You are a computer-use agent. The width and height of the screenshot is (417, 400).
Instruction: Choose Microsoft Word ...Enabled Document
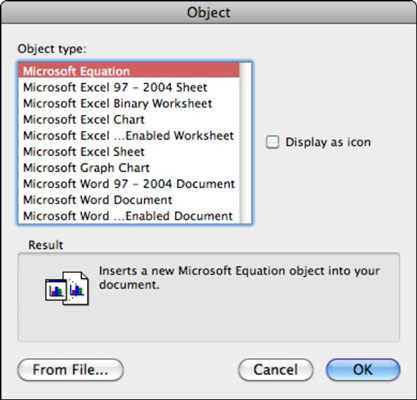point(129,215)
